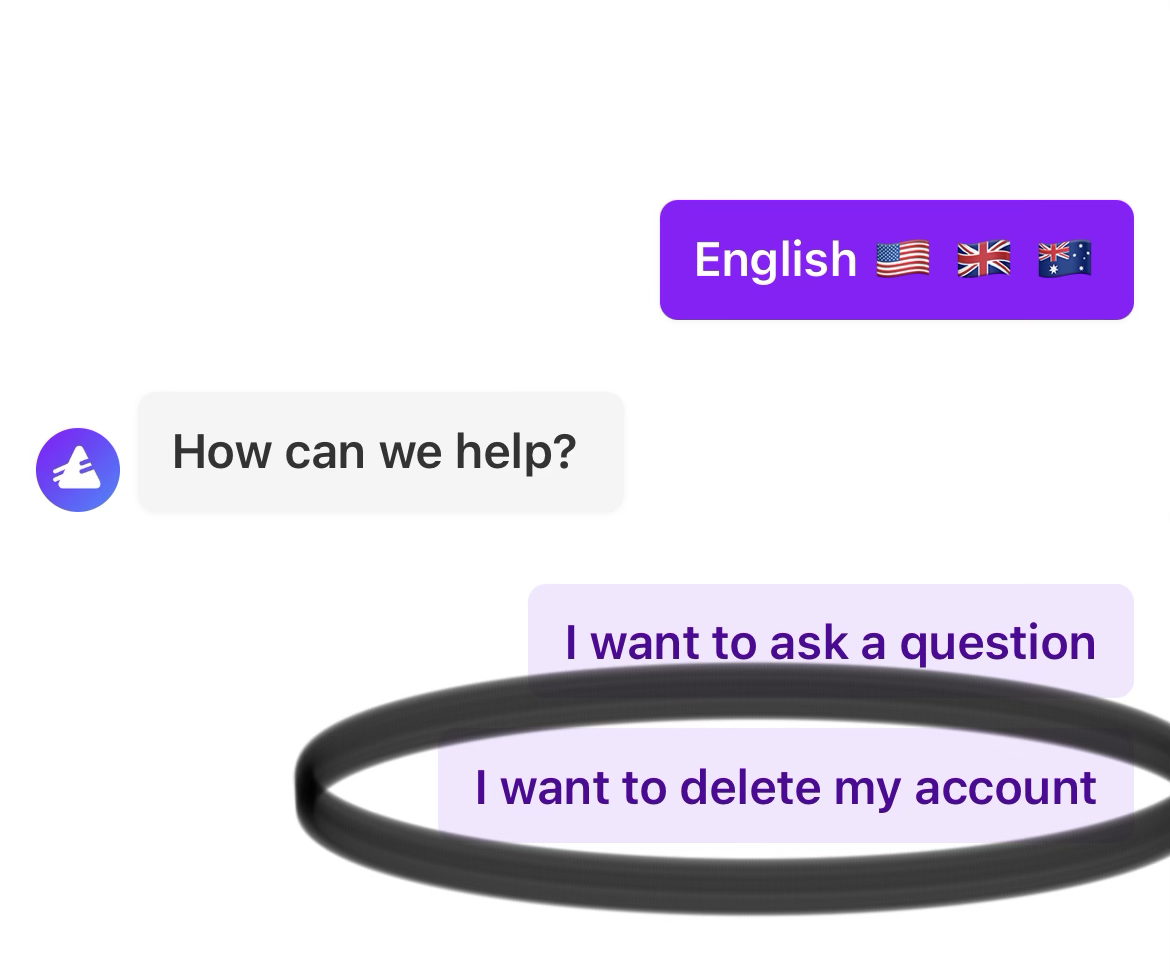Tap the ask a question quick reply
This screenshot has height=976, width=1170.
point(830,641)
